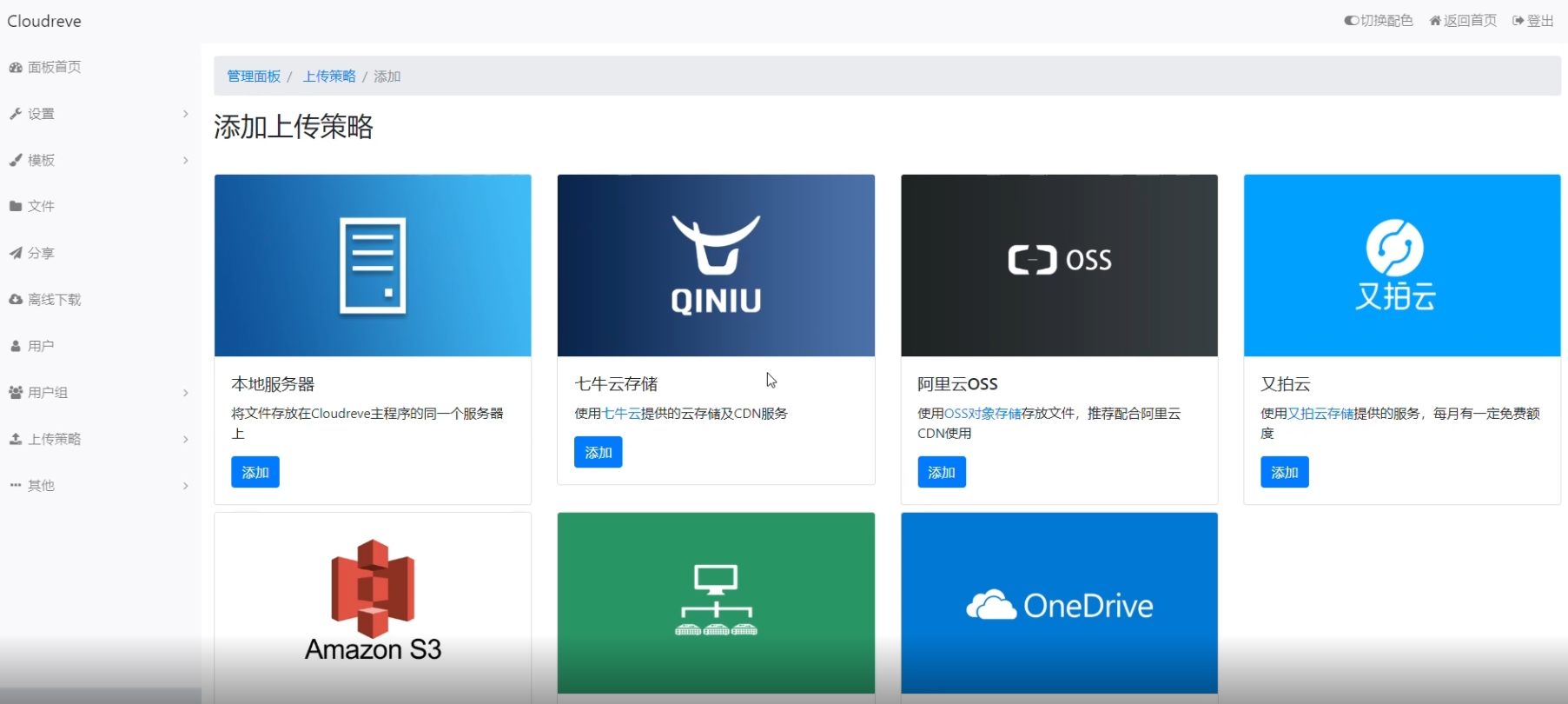Click the 又拍云 card title text
This screenshot has width=1568, height=704.
(1286, 384)
